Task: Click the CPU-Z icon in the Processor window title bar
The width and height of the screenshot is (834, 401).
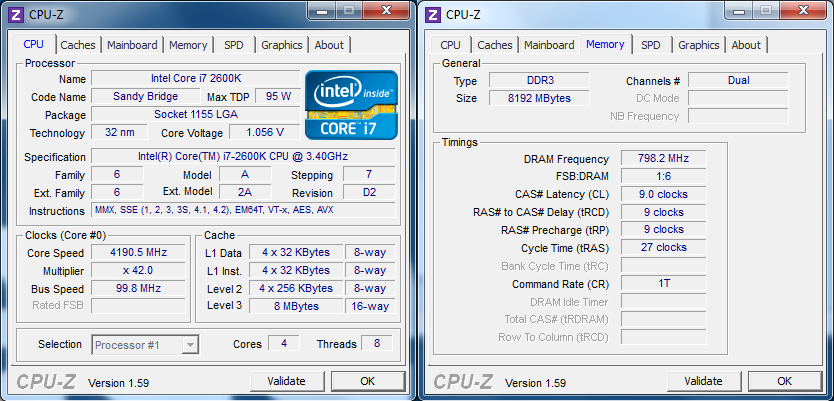Action: point(15,14)
